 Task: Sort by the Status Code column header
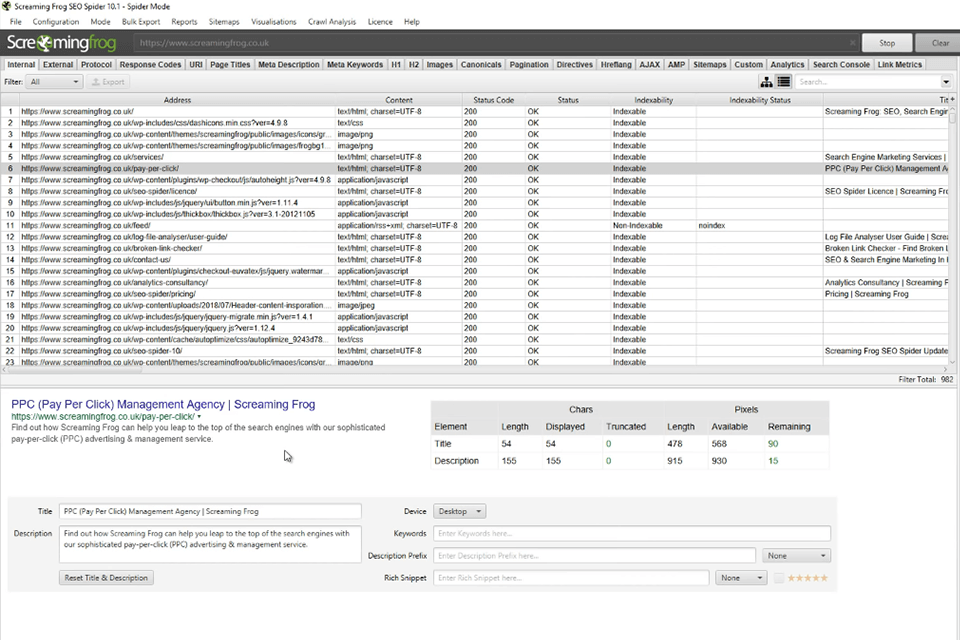click(x=493, y=100)
